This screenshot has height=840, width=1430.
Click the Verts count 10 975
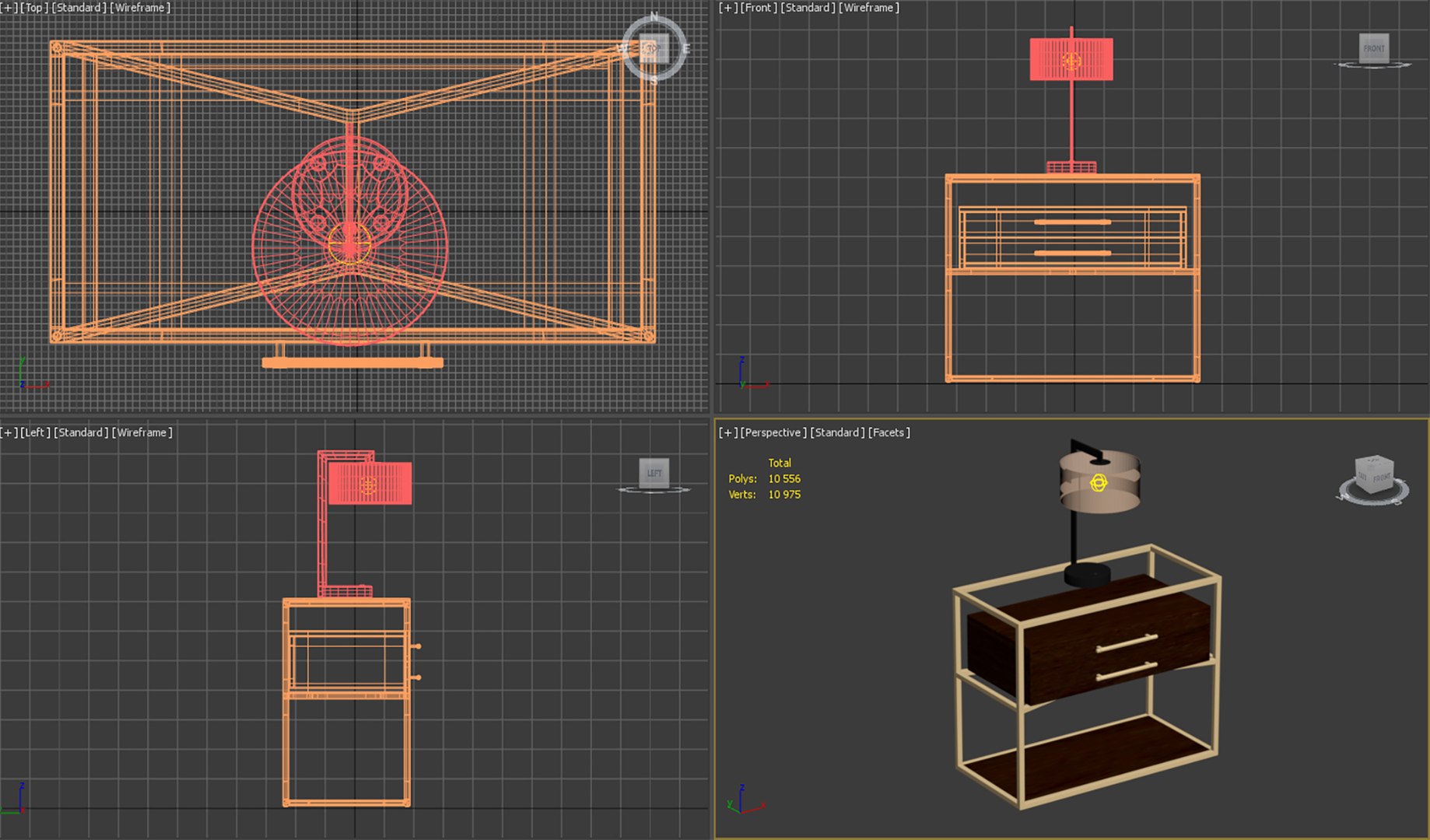pyautogui.click(x=784, y=495)
